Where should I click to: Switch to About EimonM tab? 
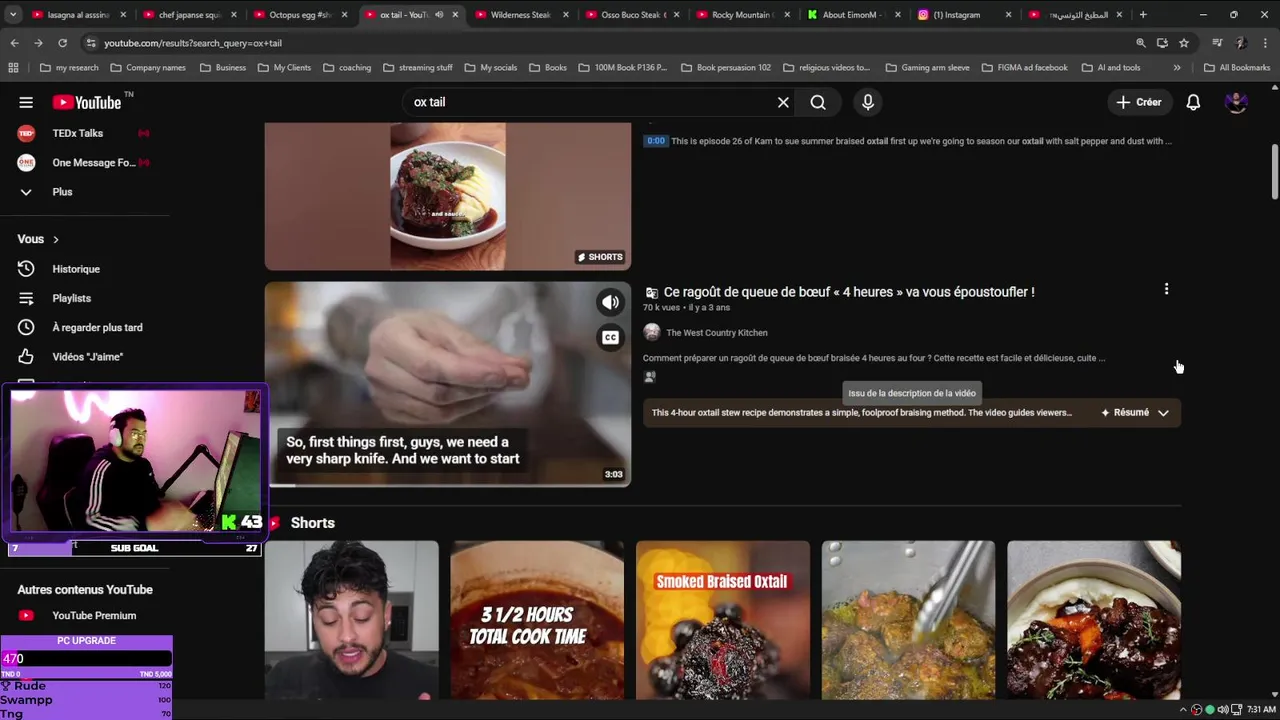coord(854,15)
